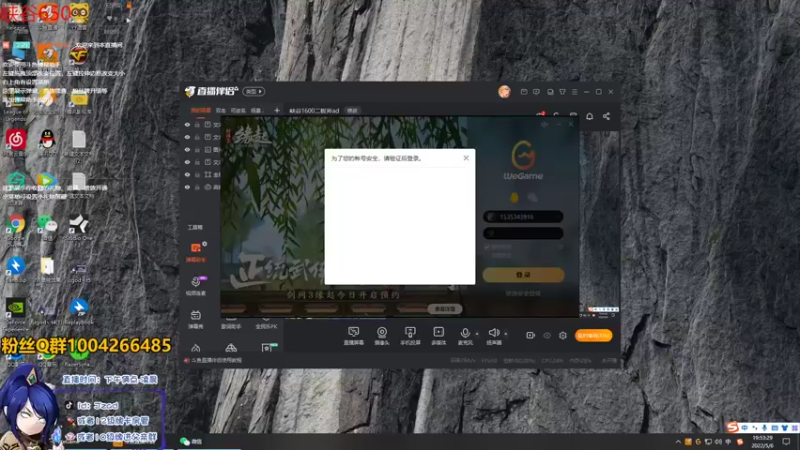The image size is (800, 450).
Task: Open the Google Chrome desktop shortcut
Action: [16, 228]
